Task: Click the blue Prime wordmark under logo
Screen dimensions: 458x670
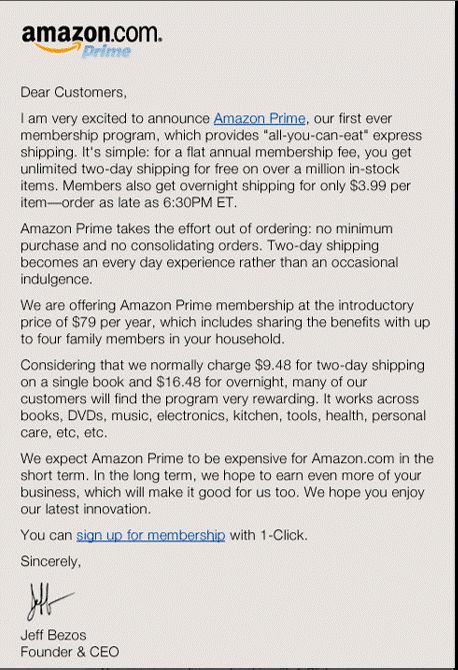Action: [106, 51]
